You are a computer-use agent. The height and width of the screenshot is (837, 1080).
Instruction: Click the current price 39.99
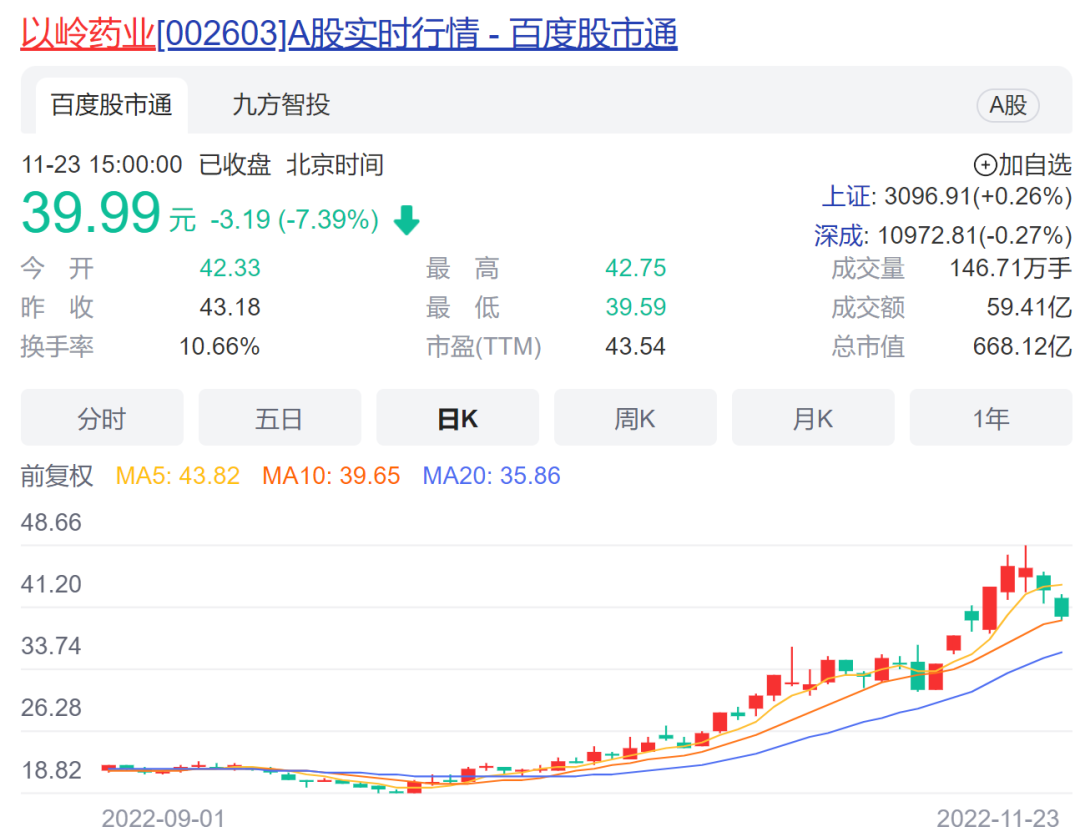point(91,213)
